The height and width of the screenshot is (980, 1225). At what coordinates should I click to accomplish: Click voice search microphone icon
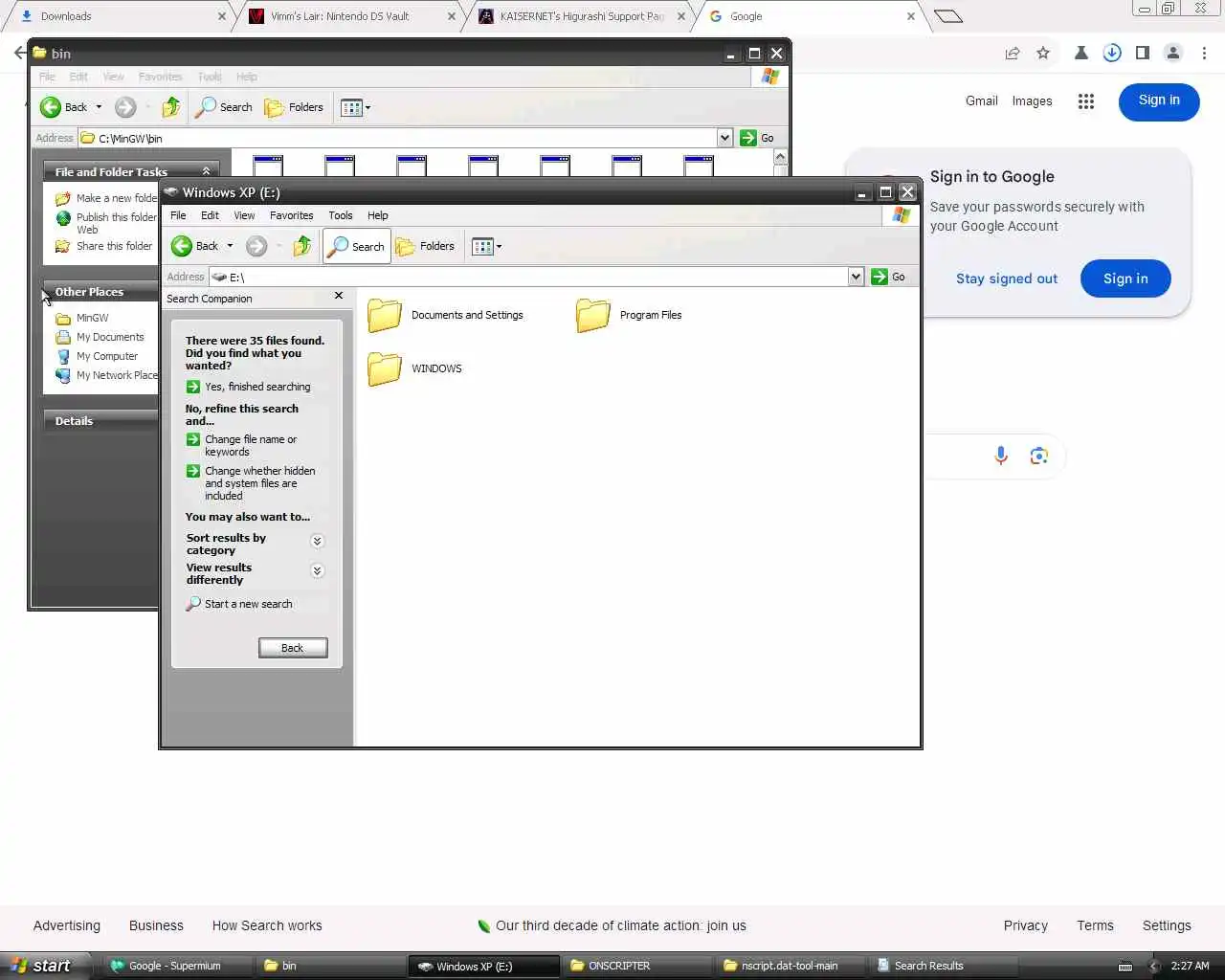[x=1001, y=456]
